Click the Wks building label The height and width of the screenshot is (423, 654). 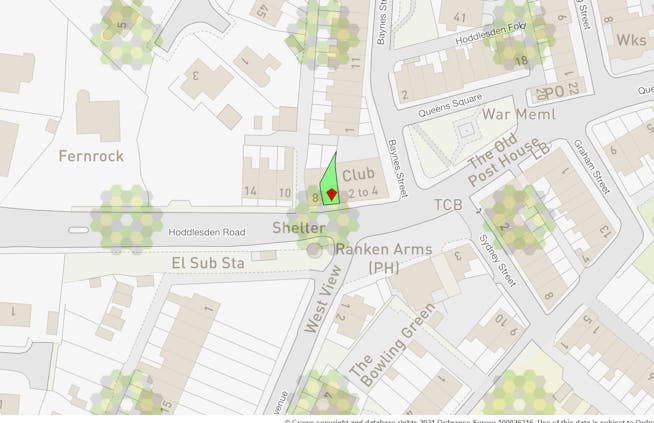click(x=631, y=40)
